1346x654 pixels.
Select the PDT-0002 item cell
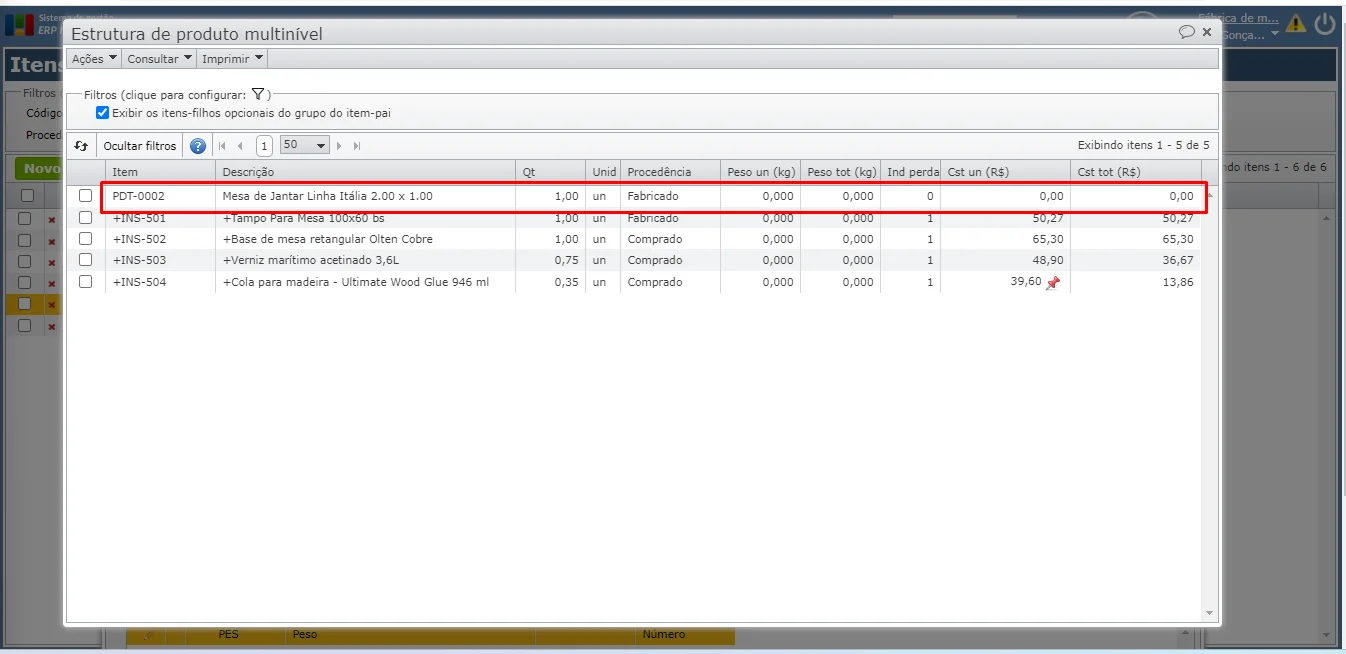pyautogui.click(x=160, y=196)
